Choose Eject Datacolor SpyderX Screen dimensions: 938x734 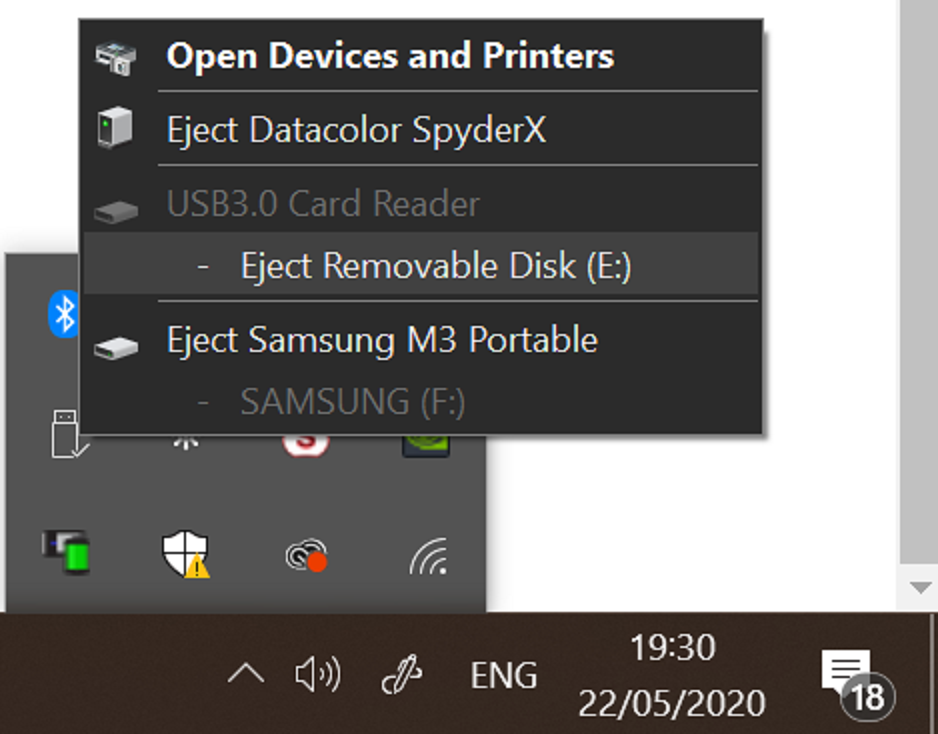[356, 130]
